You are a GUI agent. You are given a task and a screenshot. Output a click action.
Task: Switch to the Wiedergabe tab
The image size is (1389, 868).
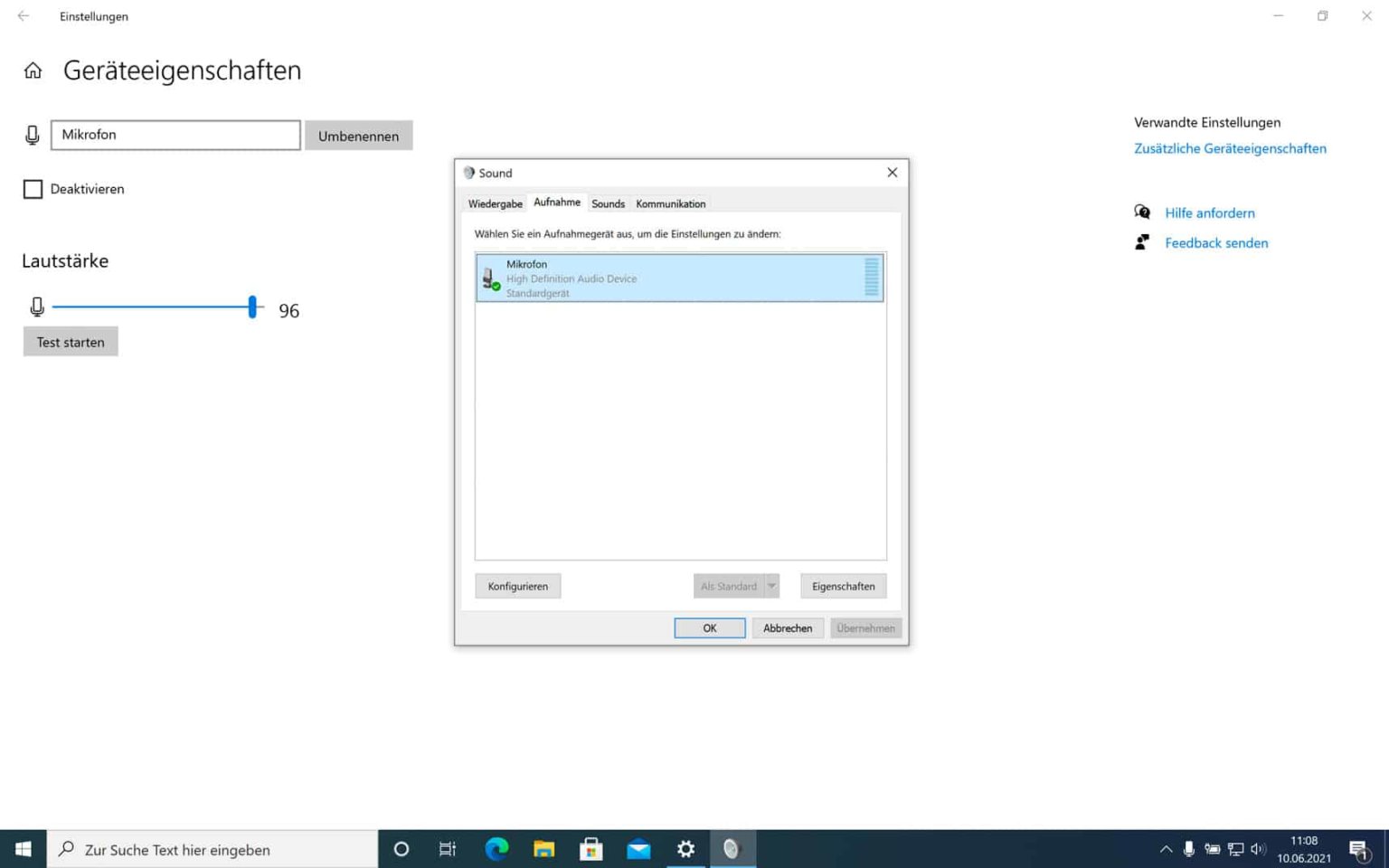pyautogui.click(x=495, y=203)
